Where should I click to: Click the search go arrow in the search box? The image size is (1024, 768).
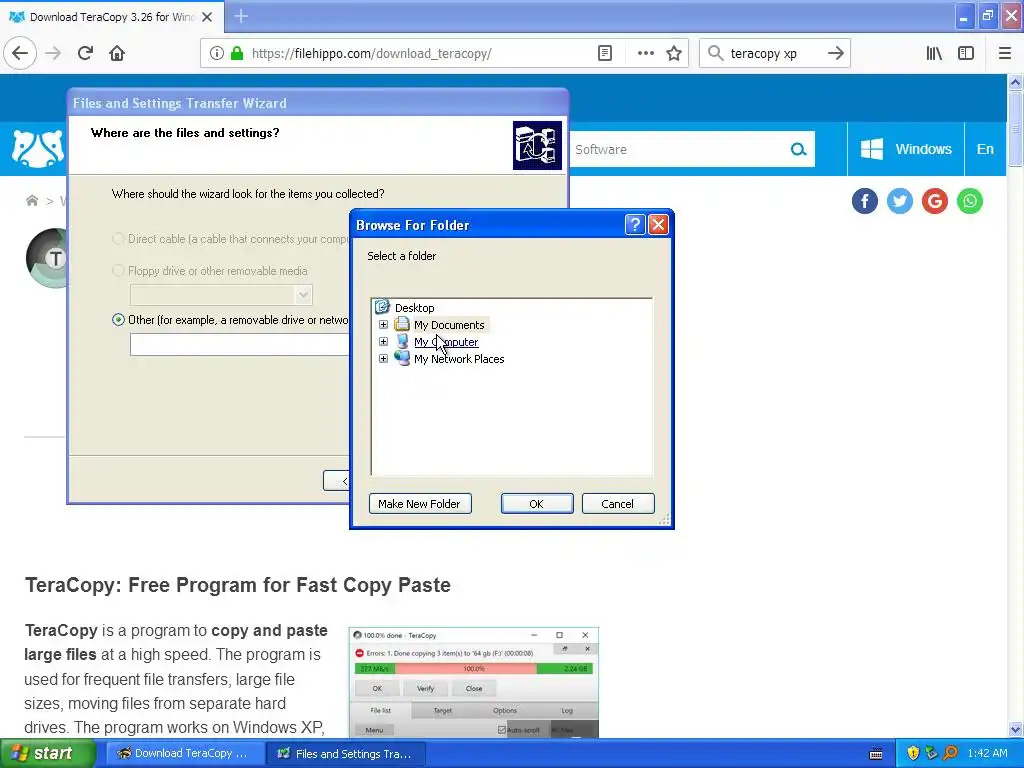[835, 53]
